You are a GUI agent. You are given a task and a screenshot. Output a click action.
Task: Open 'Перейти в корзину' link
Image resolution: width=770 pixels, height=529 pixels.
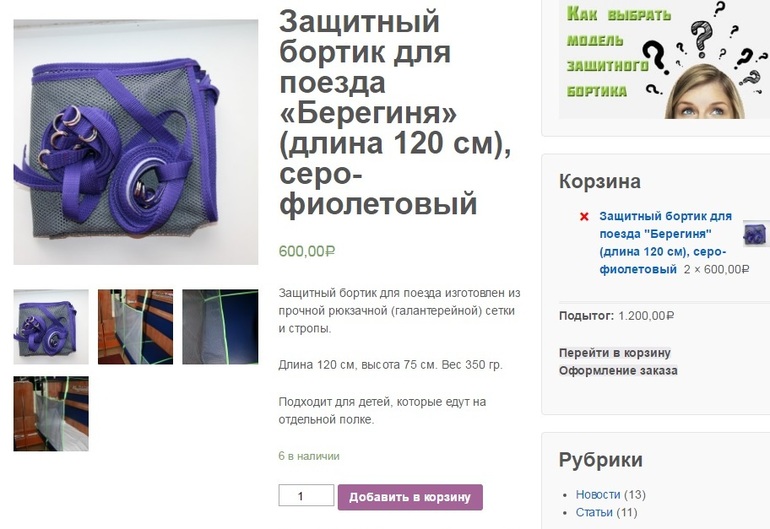(615, 353)
